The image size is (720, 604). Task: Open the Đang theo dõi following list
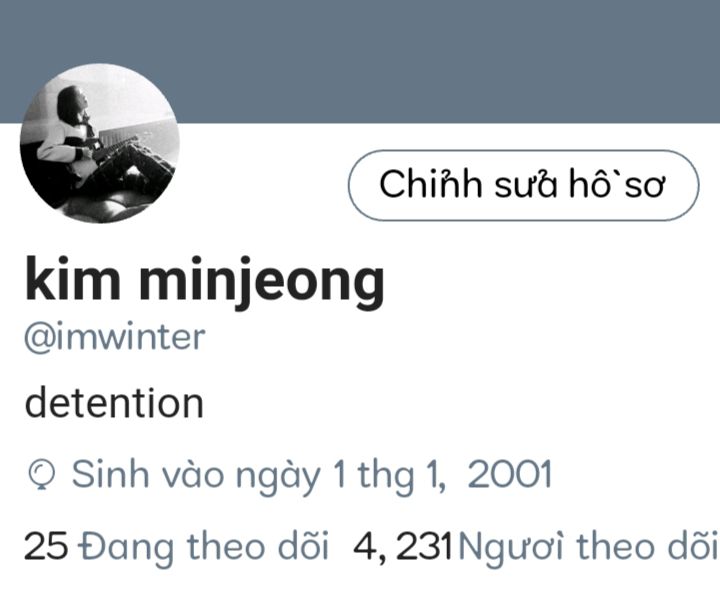coord(203,547)
